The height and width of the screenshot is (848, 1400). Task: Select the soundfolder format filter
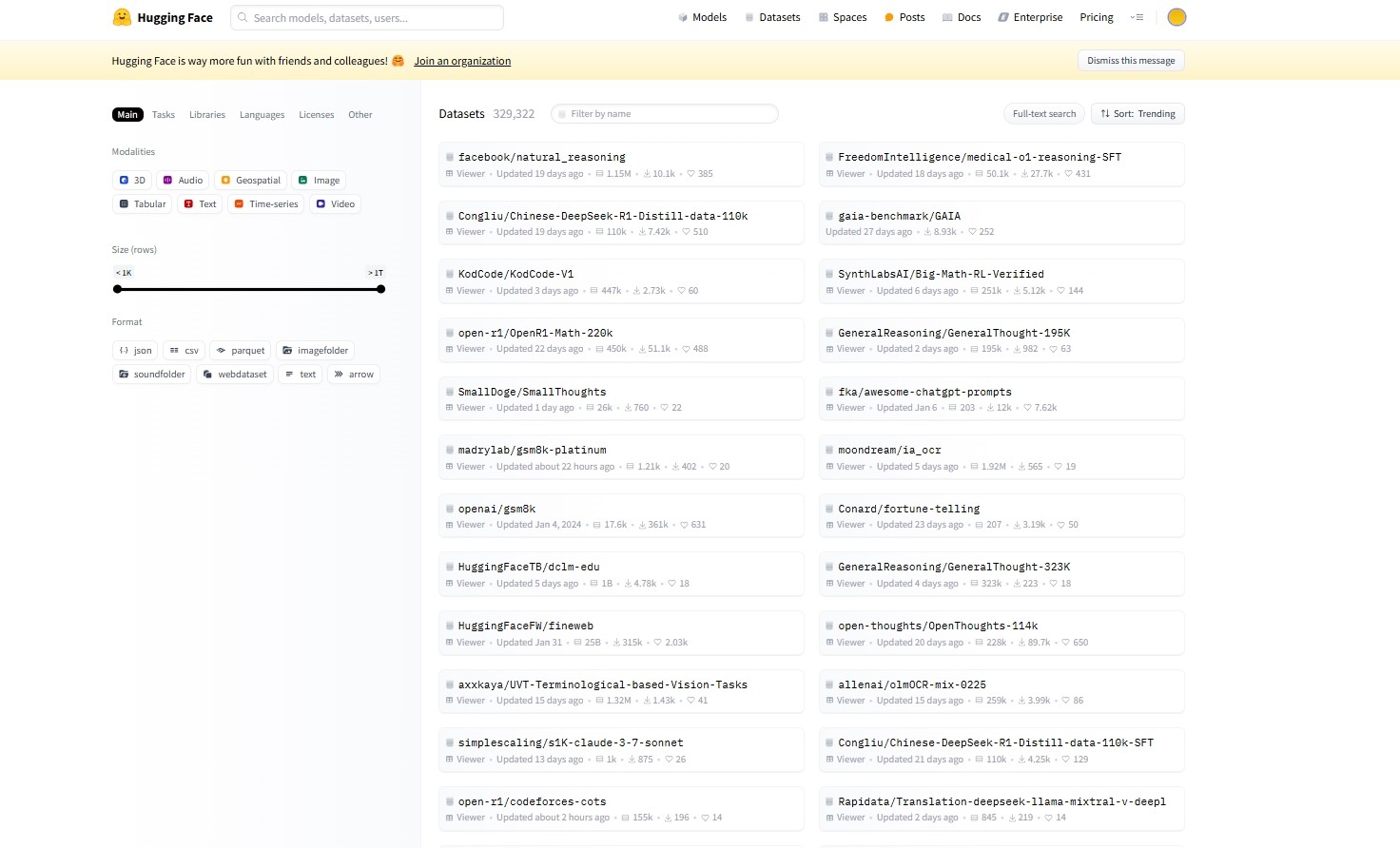tap(151, 374)
